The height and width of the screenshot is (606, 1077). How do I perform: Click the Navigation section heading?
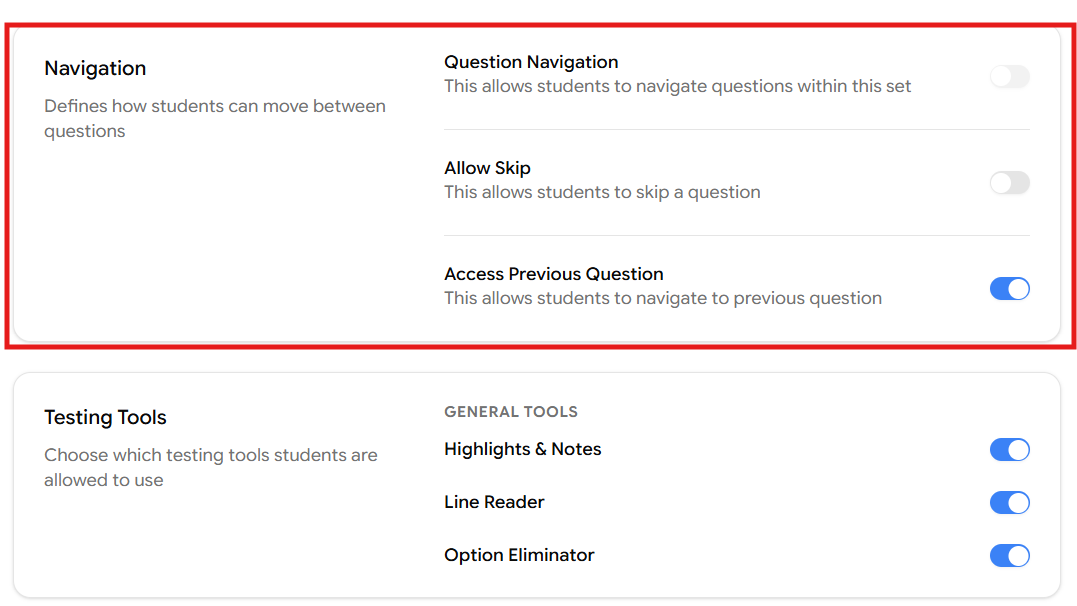pyautogui.click(x=95, y=68)
